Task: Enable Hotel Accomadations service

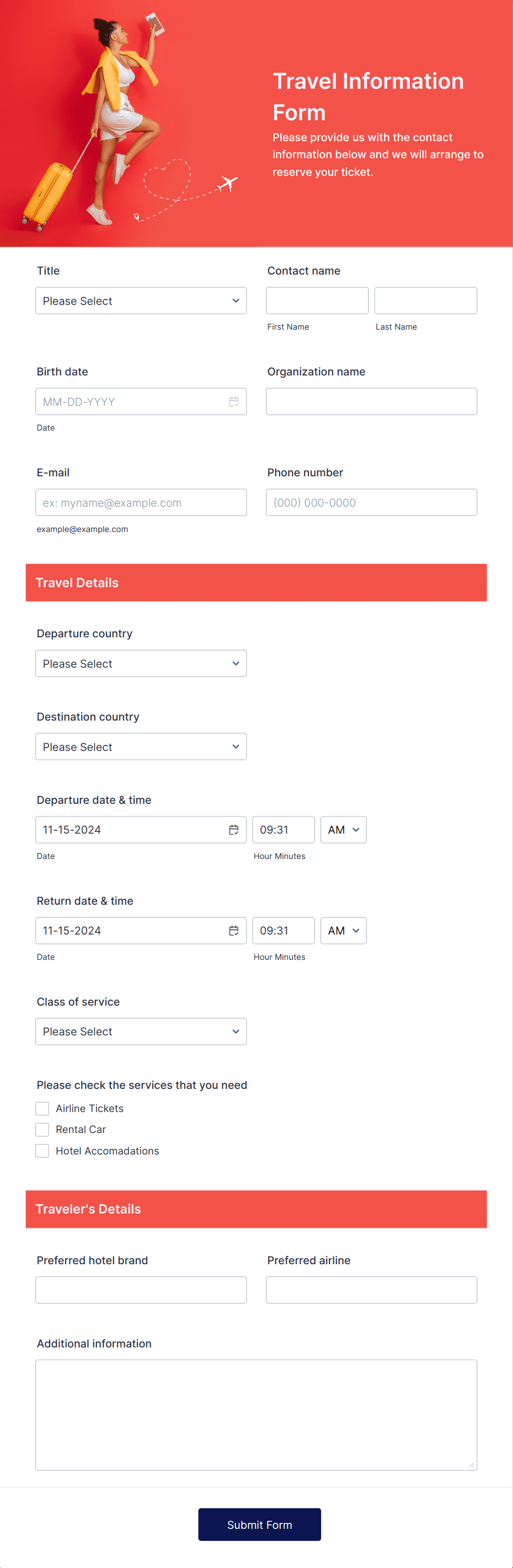Action: tap(42, 1151)
